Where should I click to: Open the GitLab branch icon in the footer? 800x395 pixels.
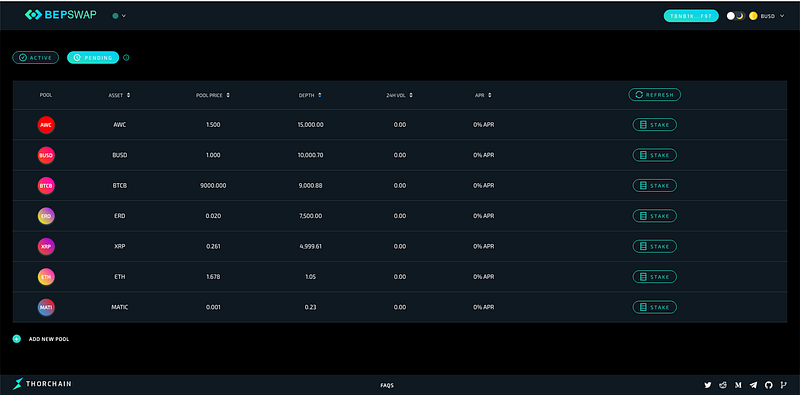[x=783, y=385]
